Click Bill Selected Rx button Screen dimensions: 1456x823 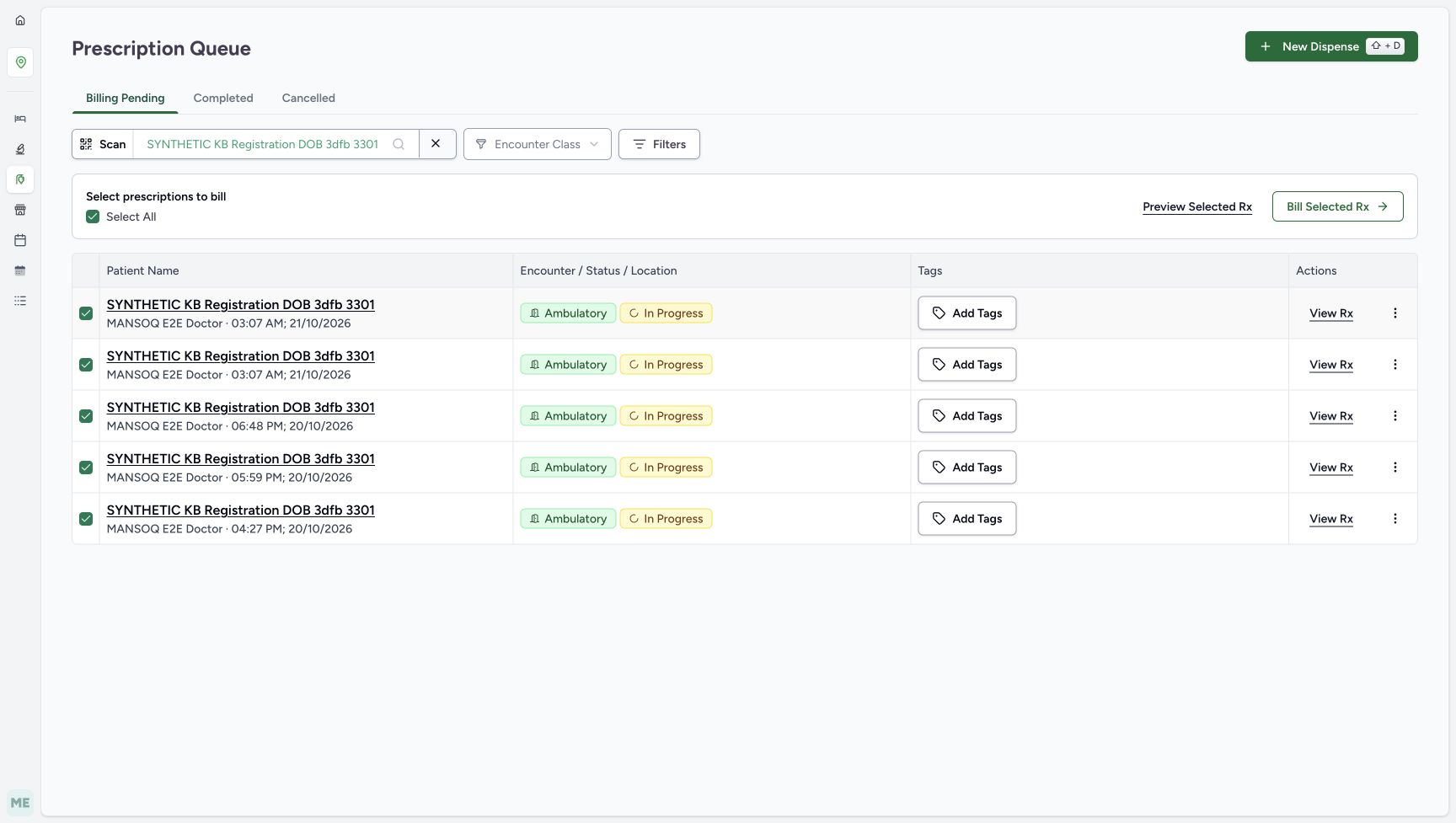point(1337,206)
